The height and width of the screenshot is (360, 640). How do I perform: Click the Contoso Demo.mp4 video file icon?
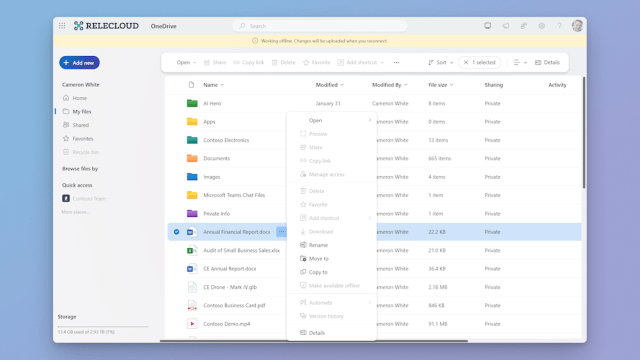click(192, 324)
